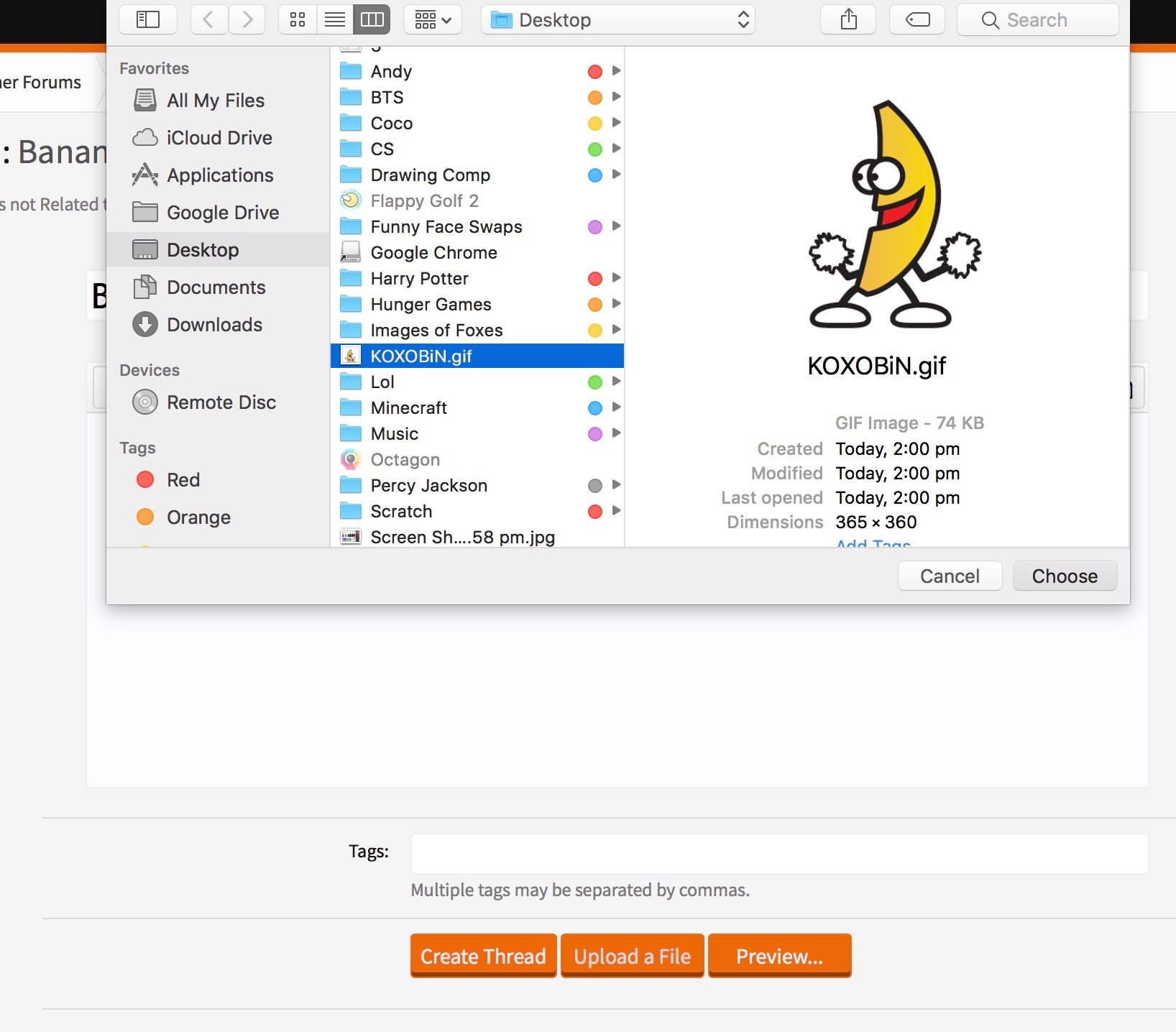Click the Google Chrome alias

[477, 252]
